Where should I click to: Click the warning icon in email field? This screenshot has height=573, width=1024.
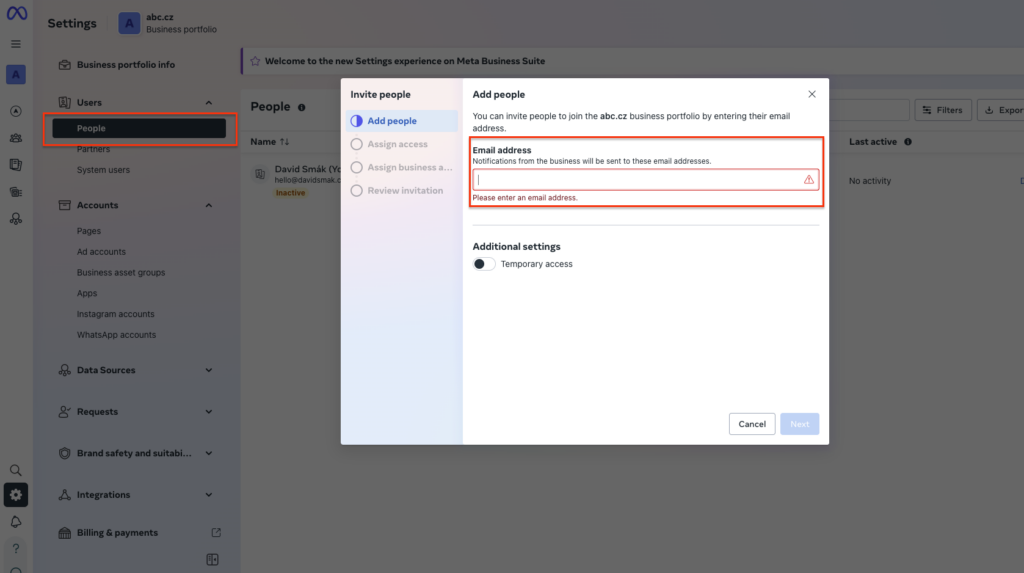point(808,180)
